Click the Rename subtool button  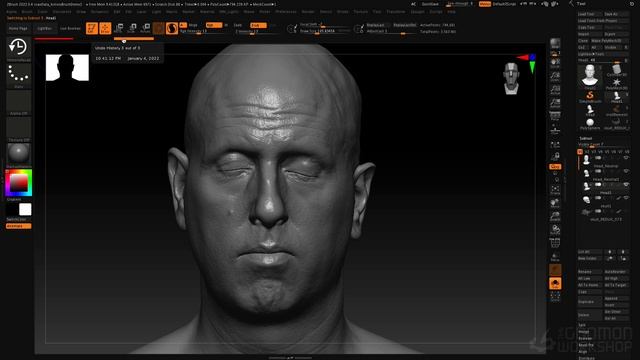(x=589, y=272)
